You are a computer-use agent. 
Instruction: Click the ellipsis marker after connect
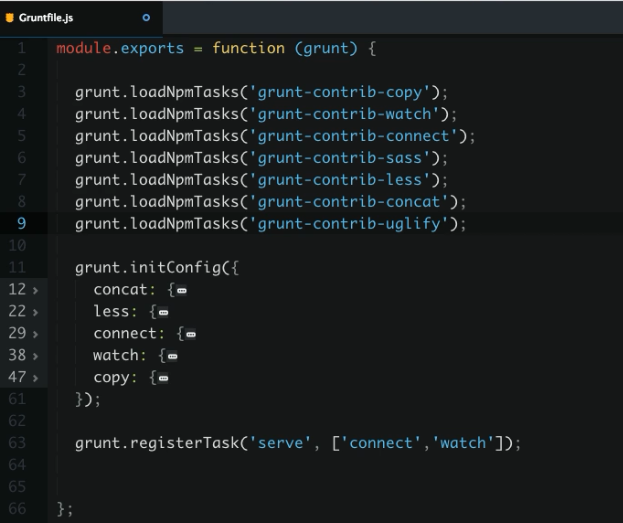tap(191, 334)
